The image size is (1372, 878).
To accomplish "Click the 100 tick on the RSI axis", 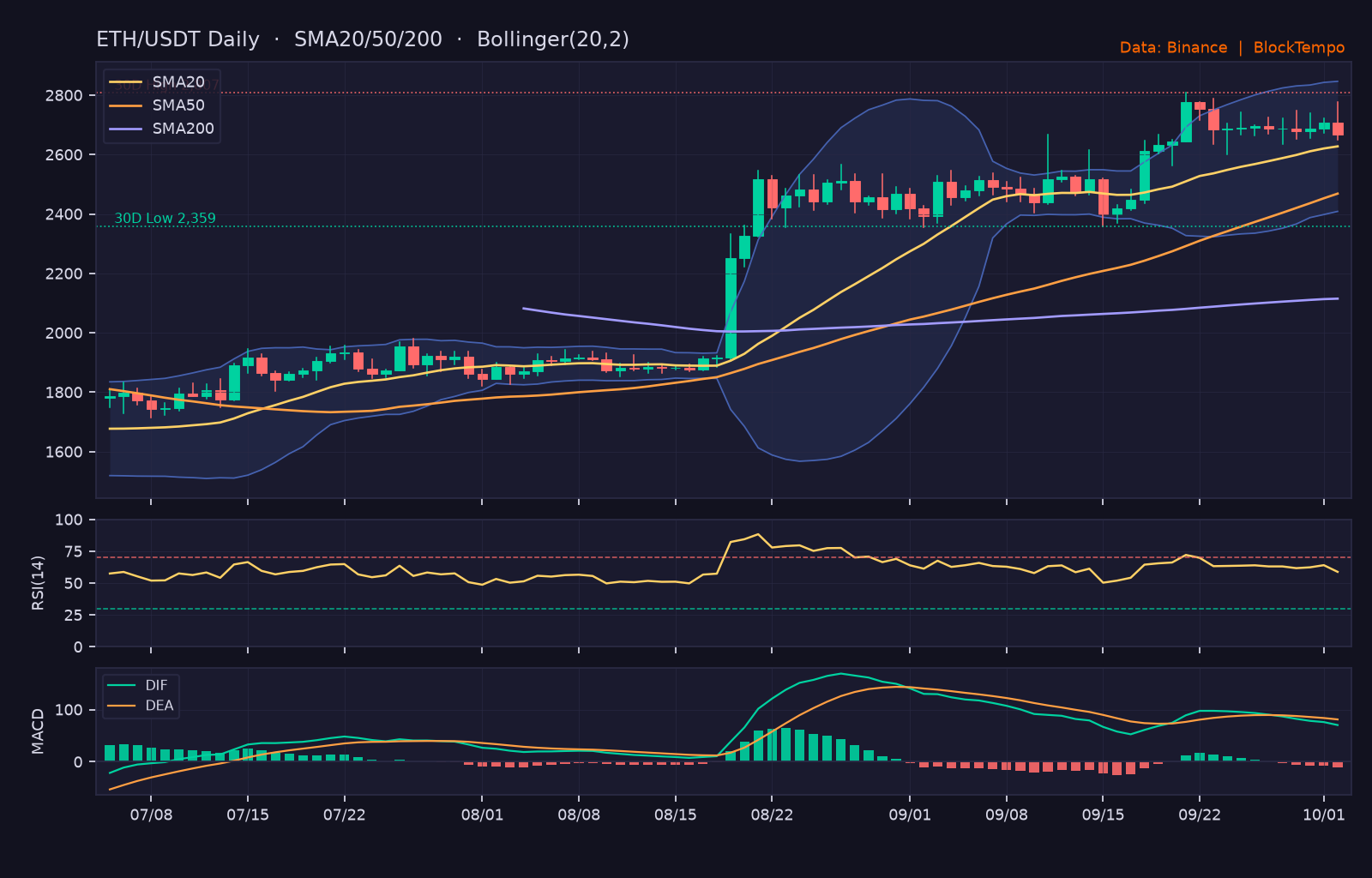I will pos(69,520).
